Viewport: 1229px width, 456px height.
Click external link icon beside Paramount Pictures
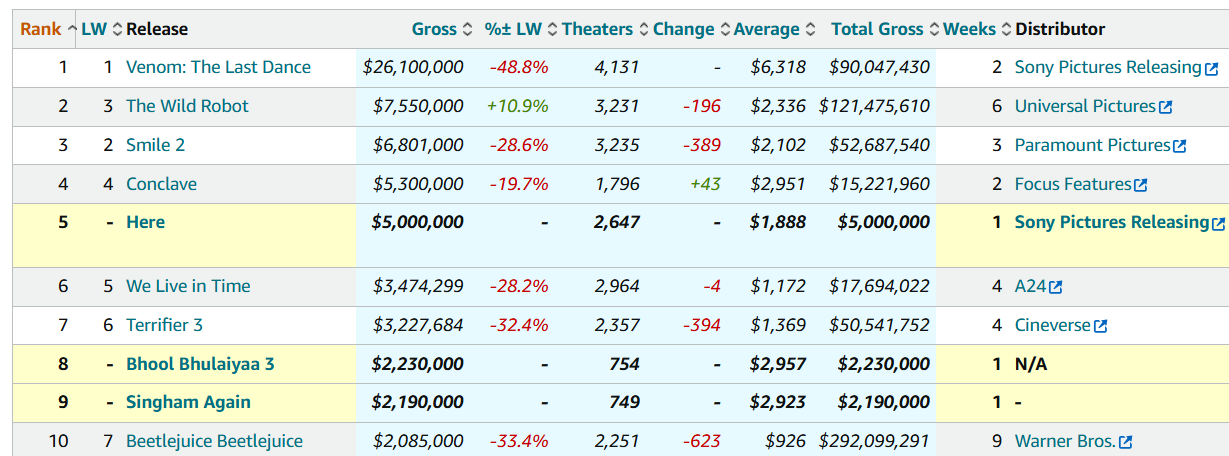coord(1179,146)
